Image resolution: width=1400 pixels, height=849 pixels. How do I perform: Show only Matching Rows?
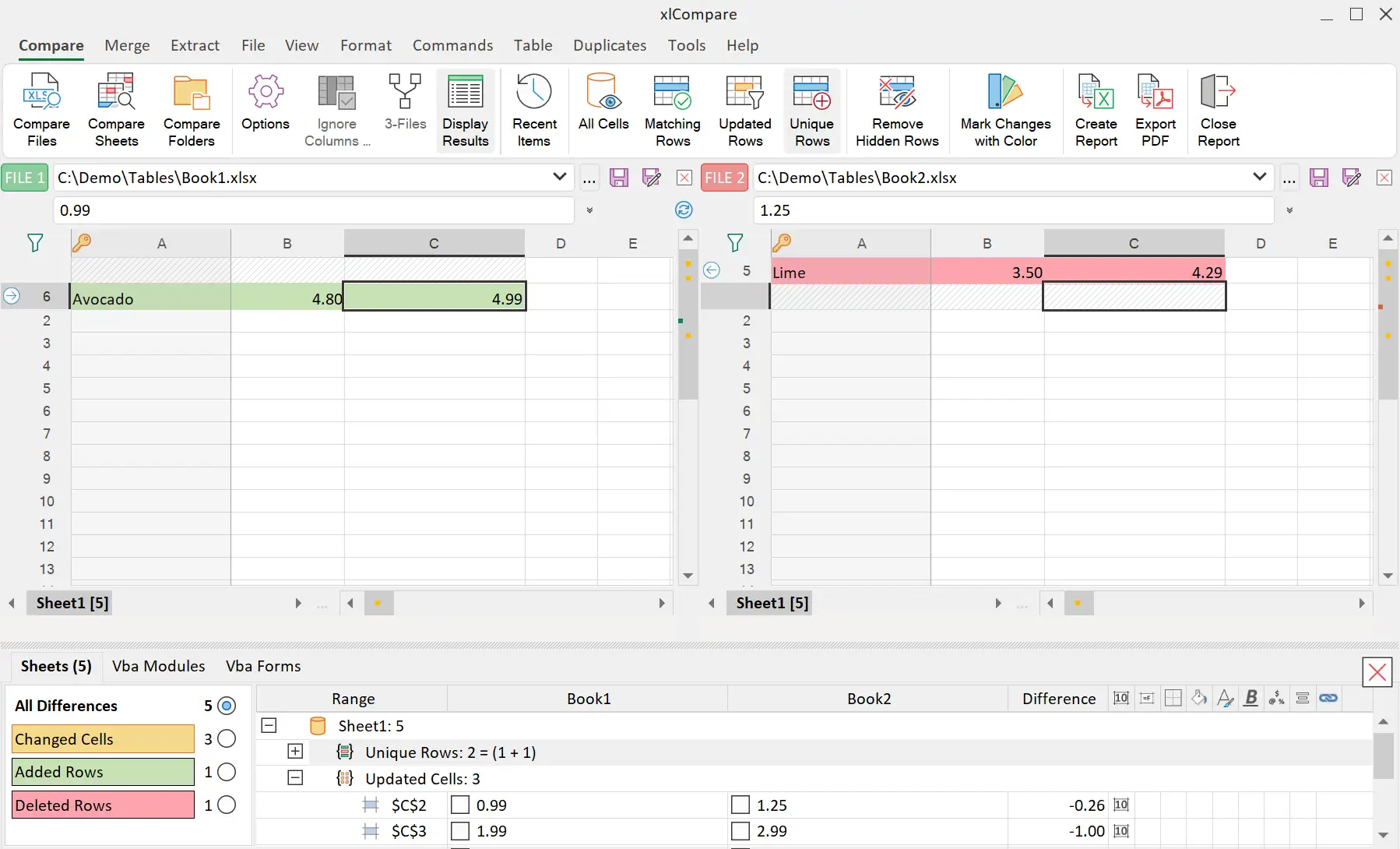point(673,111)
